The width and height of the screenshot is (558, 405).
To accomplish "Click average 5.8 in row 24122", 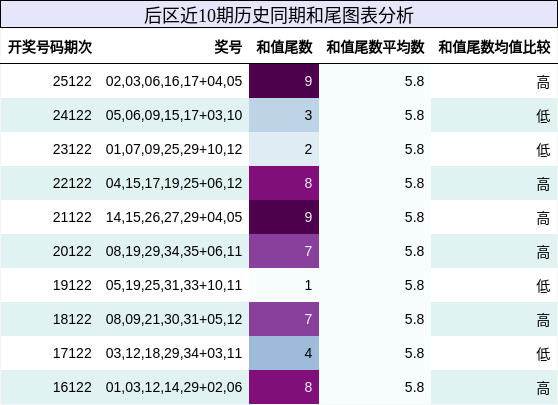I will point(414,115).
